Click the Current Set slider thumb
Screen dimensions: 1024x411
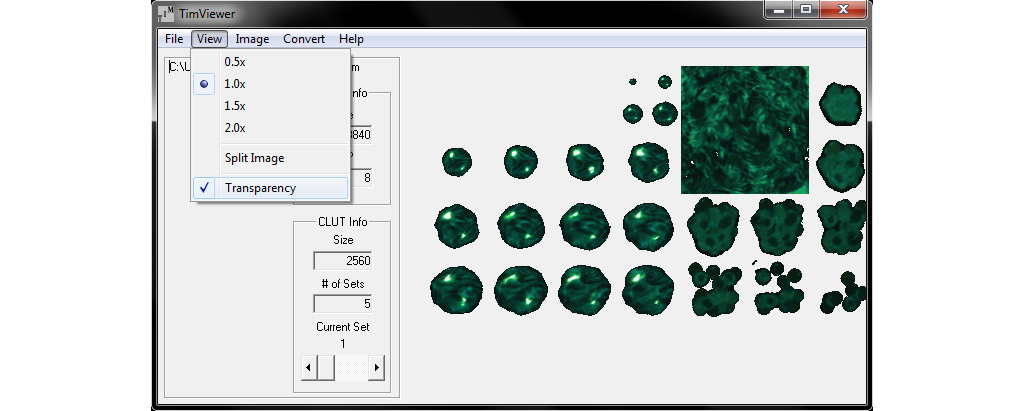click(326, 368)
